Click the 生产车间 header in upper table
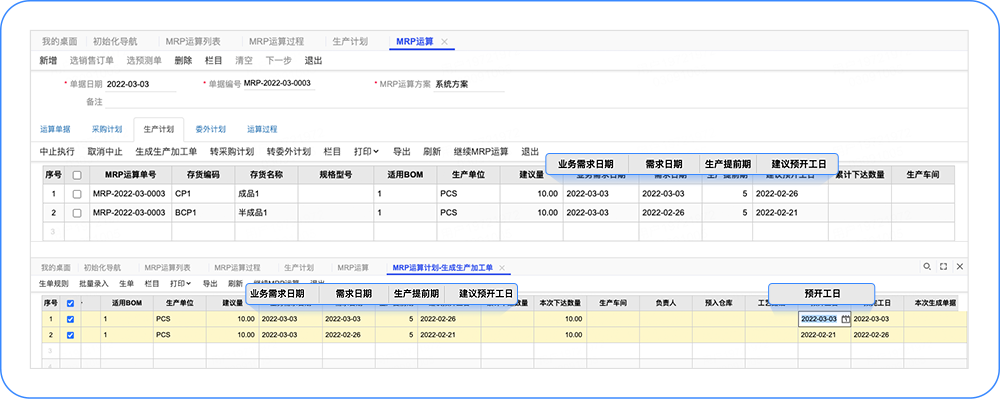Screen dimensions: 1000x399 (x=923, y=175)
